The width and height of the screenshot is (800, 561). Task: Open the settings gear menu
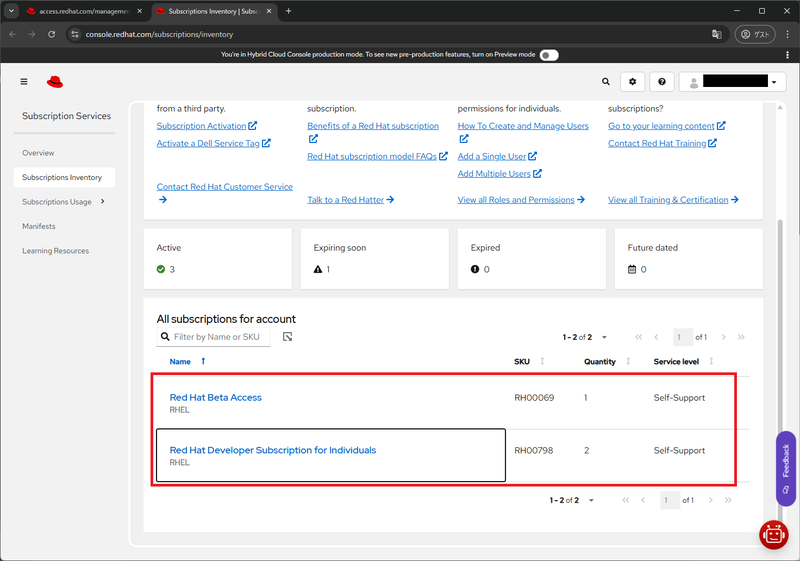coord(632,82)
